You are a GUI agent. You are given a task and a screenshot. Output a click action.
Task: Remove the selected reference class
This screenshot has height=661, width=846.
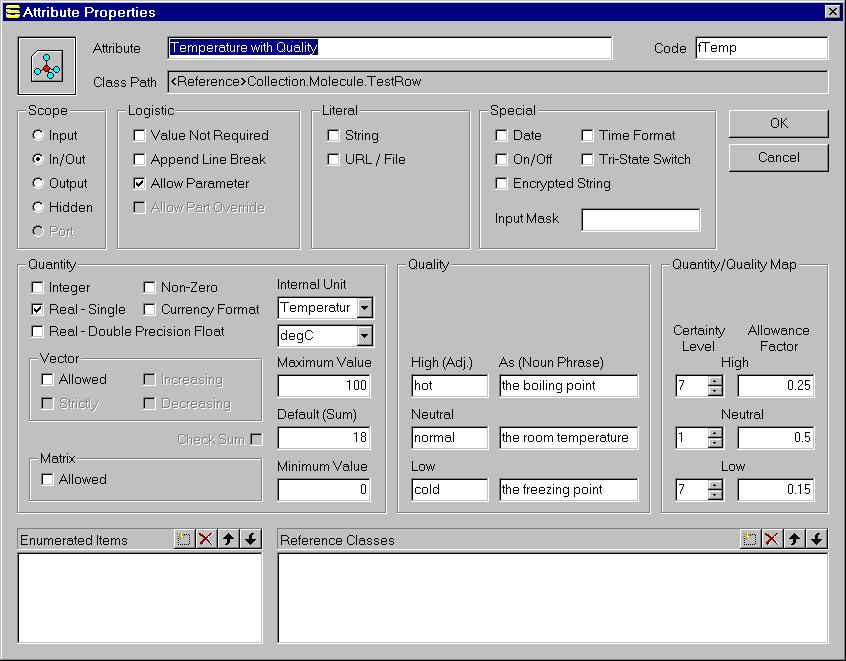(772, 539)
